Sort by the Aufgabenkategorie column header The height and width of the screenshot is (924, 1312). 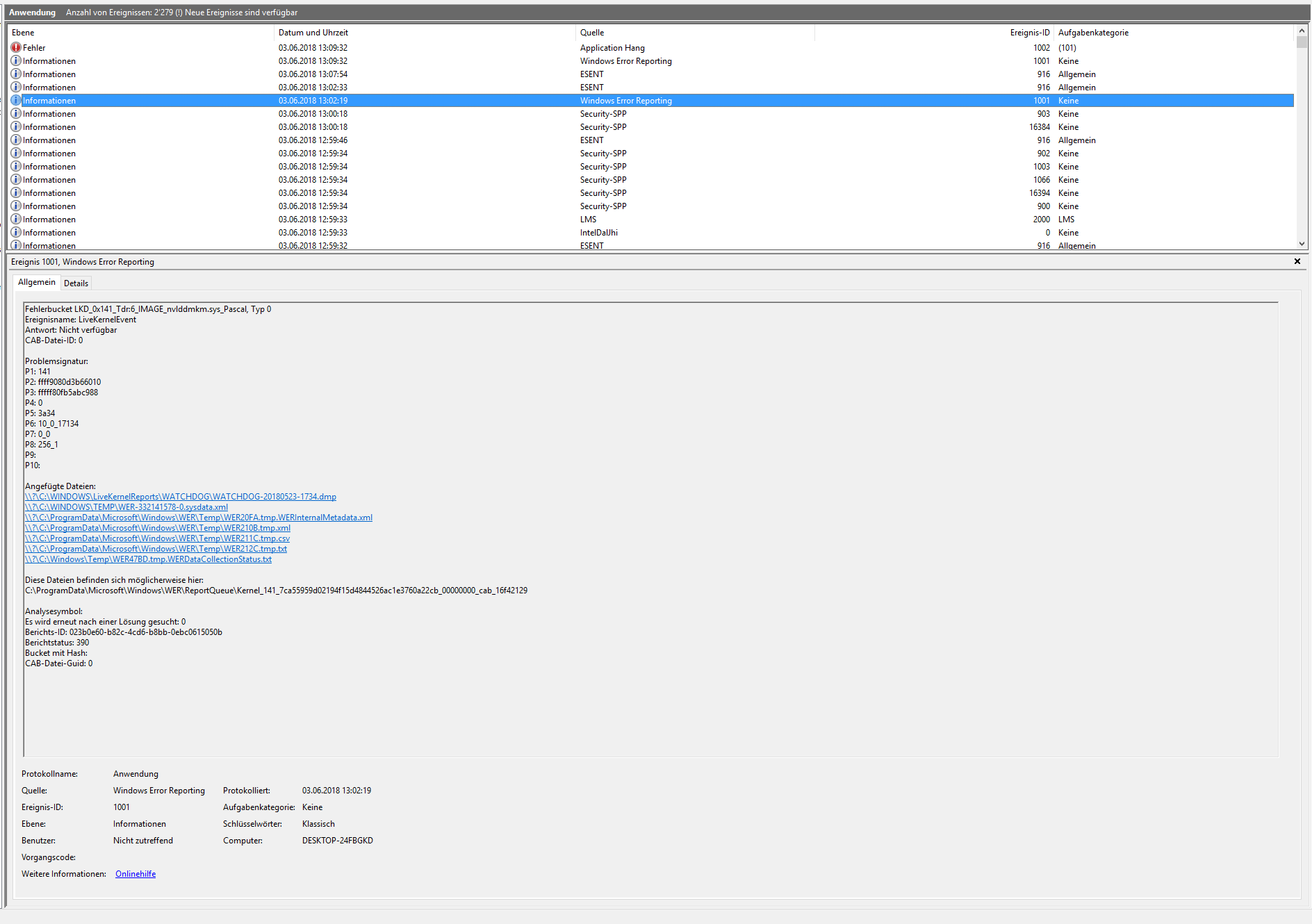click(1174, 33)
